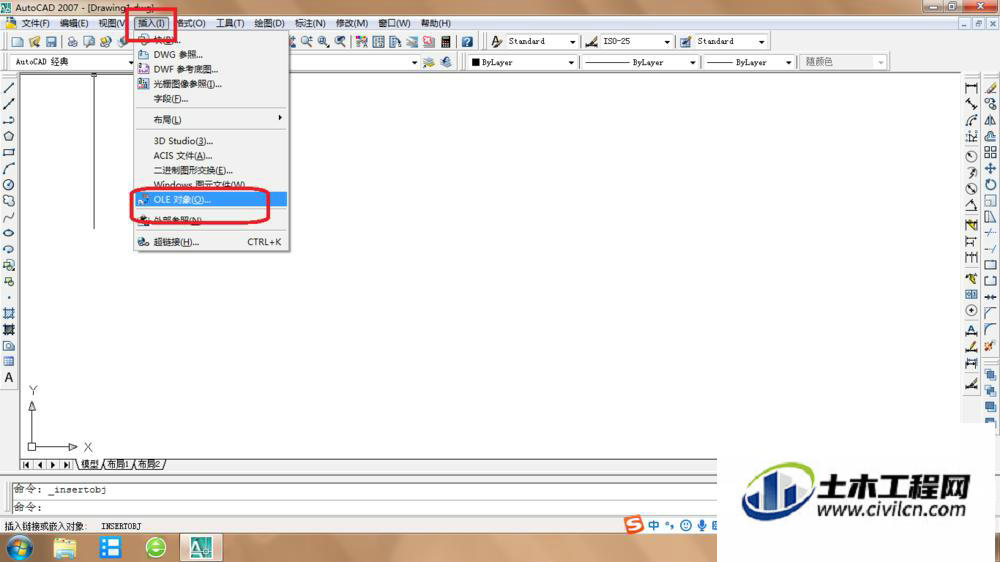
Task: Open the 标注(N) menu
Action: [x=310, y=23]
